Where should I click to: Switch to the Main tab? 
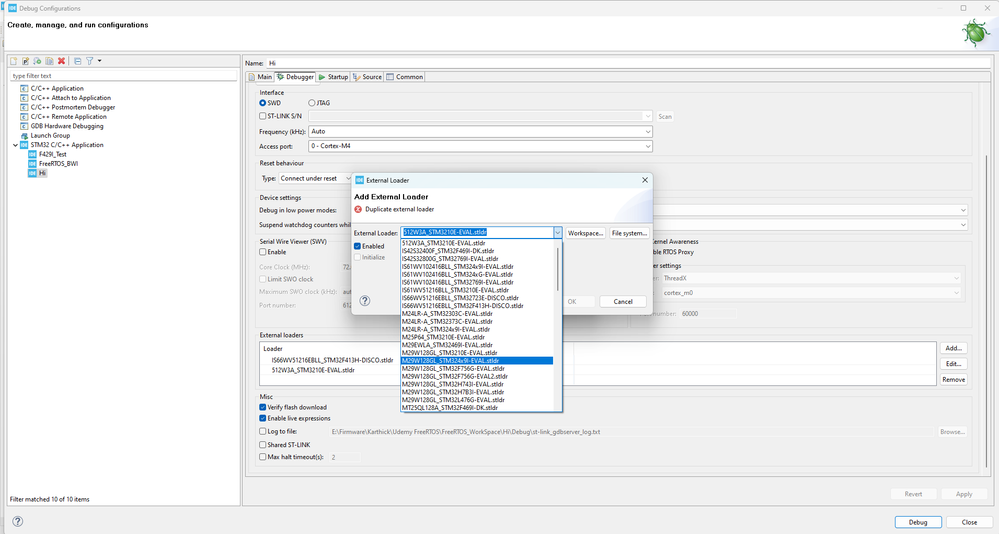click(261, 77)
